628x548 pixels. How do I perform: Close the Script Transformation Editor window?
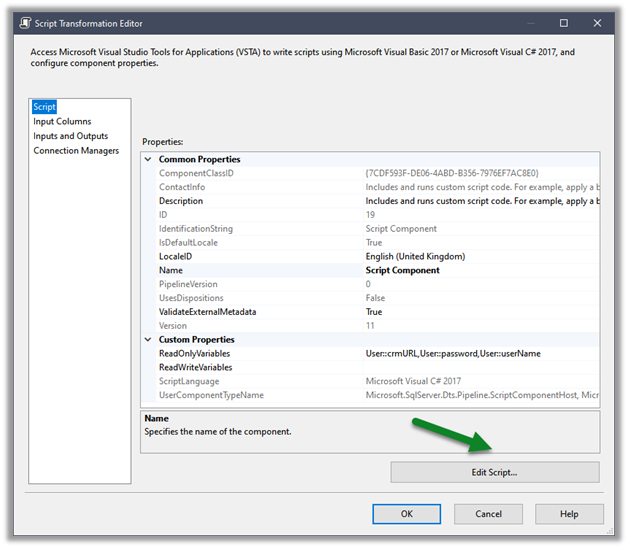click(600, 22)
